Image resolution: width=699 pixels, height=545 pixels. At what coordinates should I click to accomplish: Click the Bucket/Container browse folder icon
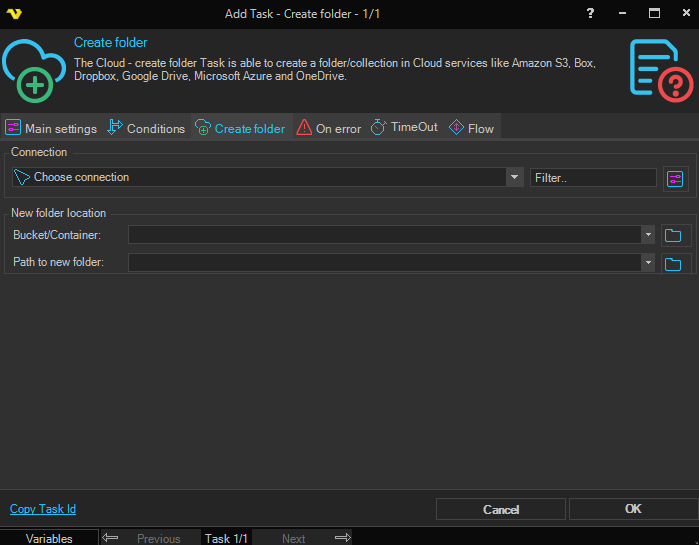tap(673, 235)
